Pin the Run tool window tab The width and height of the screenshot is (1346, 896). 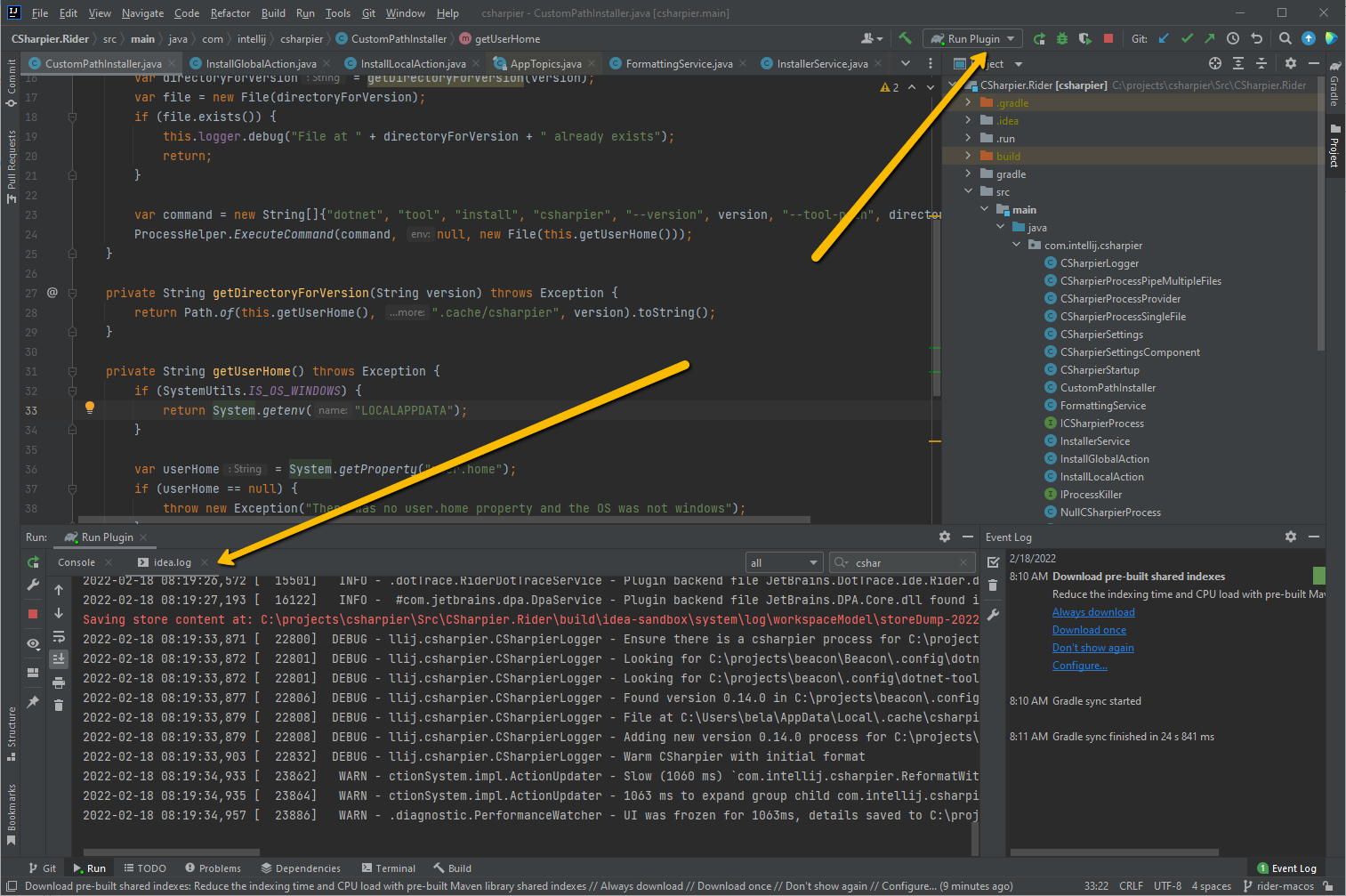(x=33, y=702)
